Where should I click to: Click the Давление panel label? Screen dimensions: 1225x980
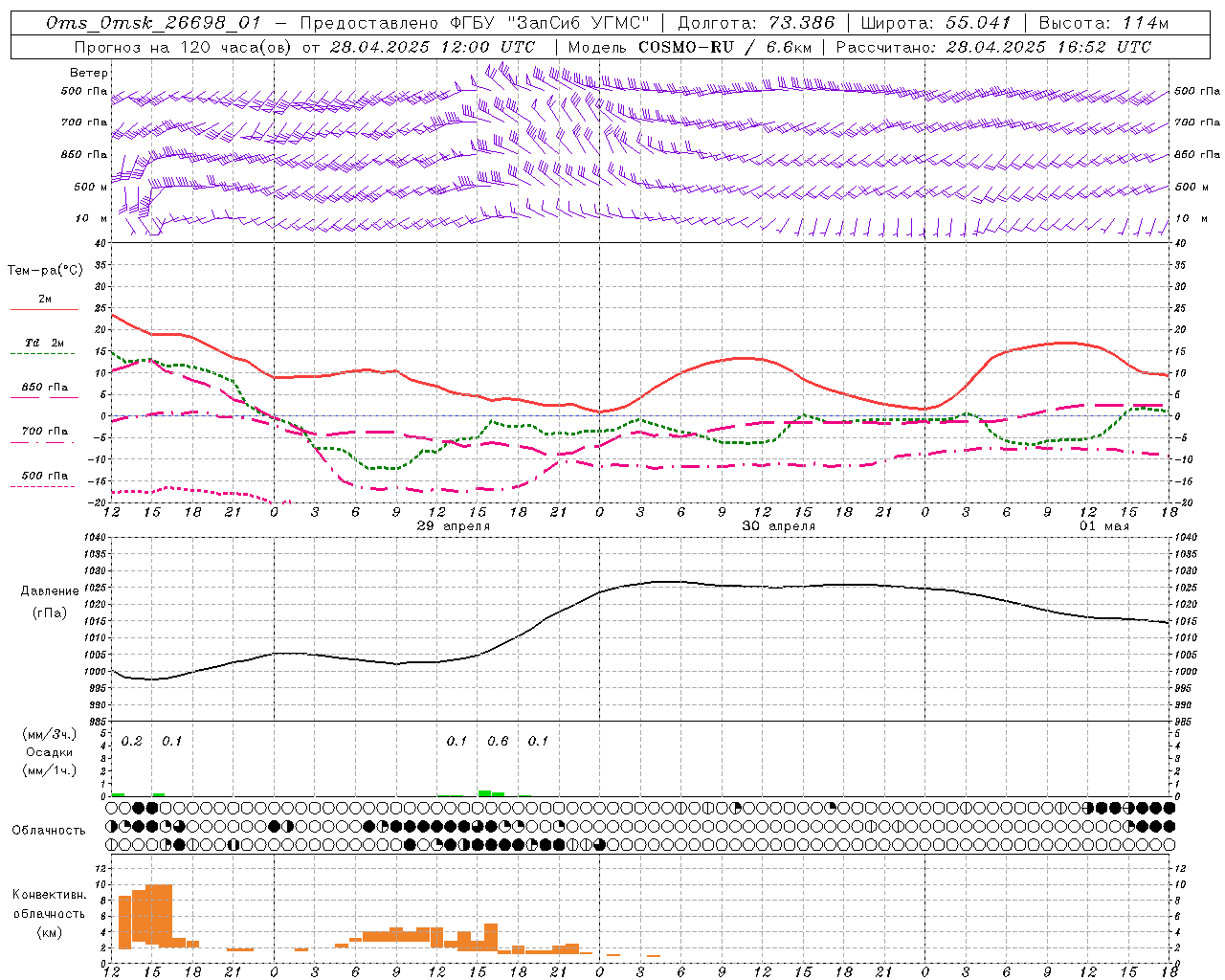(x=50, y=591)
